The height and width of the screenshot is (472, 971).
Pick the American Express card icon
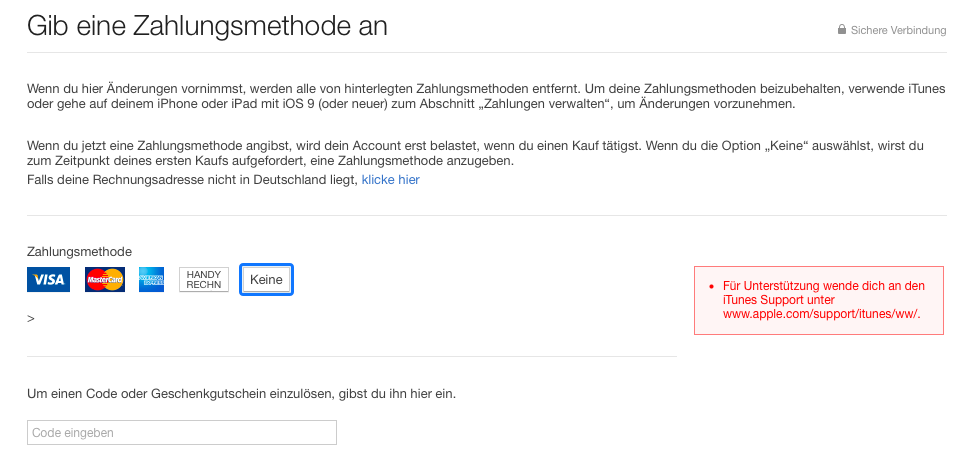point(152,280)
